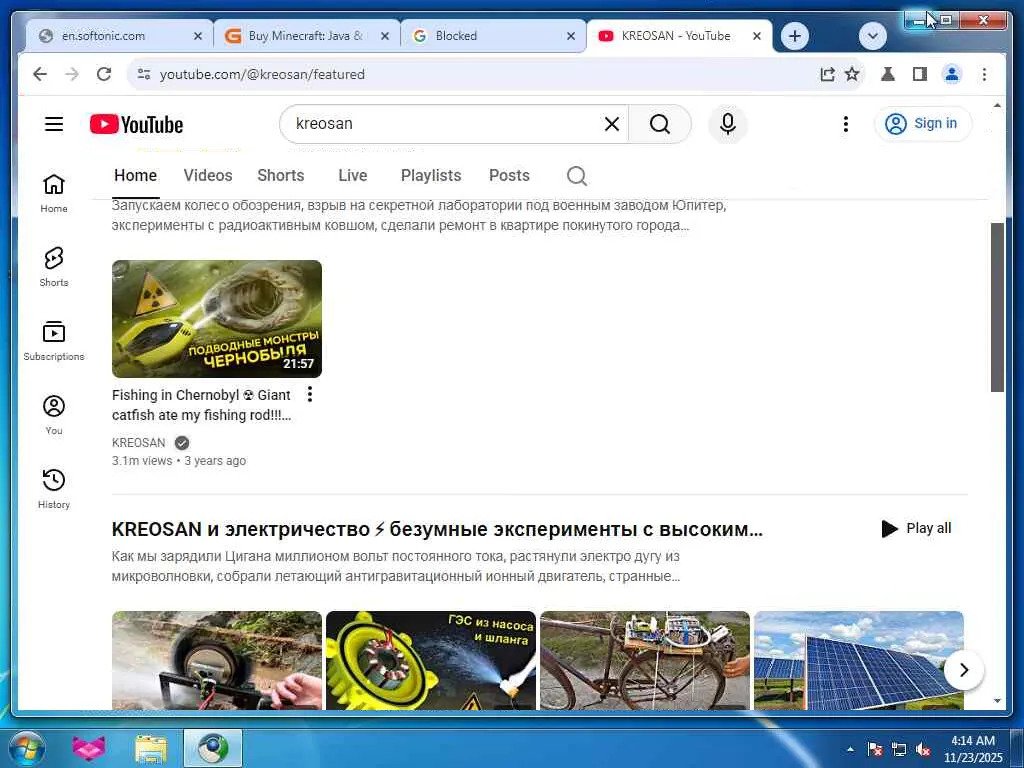
Task: Close the KREOSAN - YouTube tab
Action: point(756,36)
